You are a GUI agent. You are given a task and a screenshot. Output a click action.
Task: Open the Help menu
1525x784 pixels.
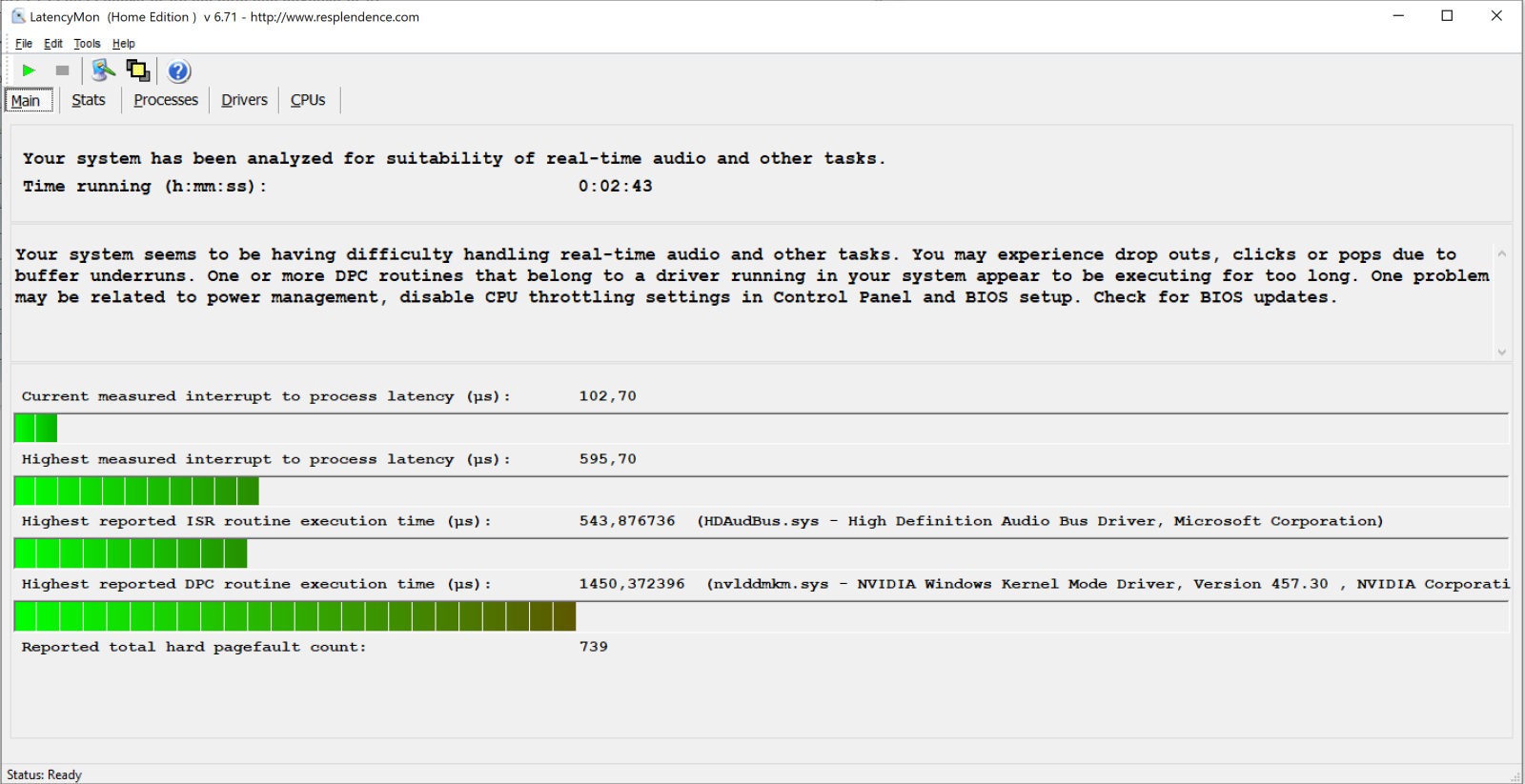pyautogui.click(x=124, y=44)
